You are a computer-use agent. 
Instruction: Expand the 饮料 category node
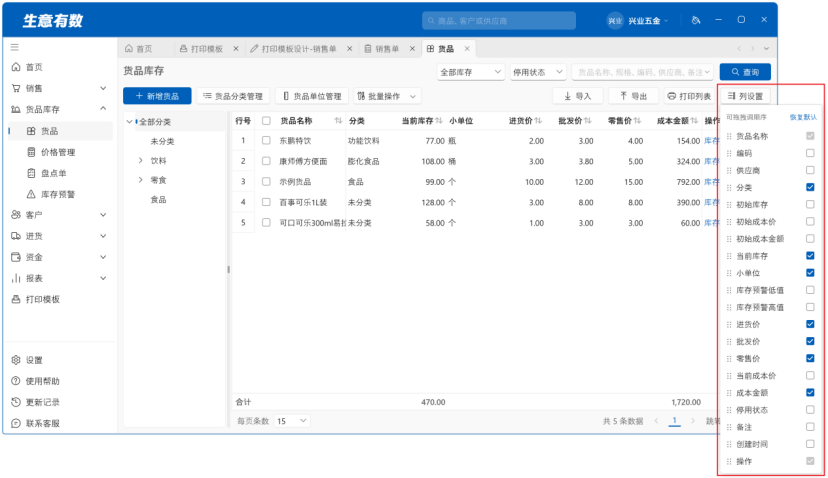140,161
